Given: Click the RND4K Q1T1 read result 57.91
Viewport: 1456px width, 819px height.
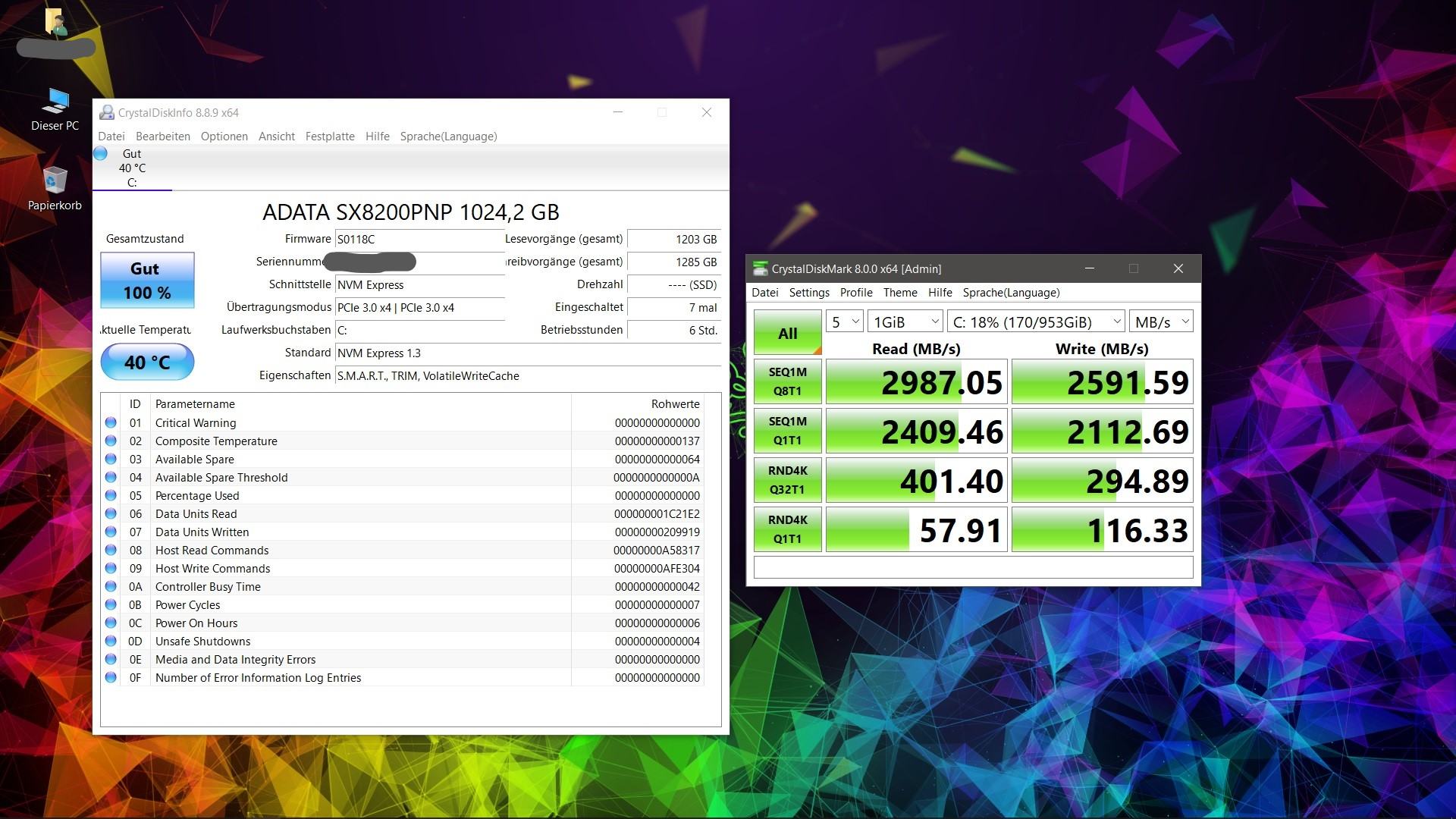Looking at the screenshot, I should [x=916, y=529].
